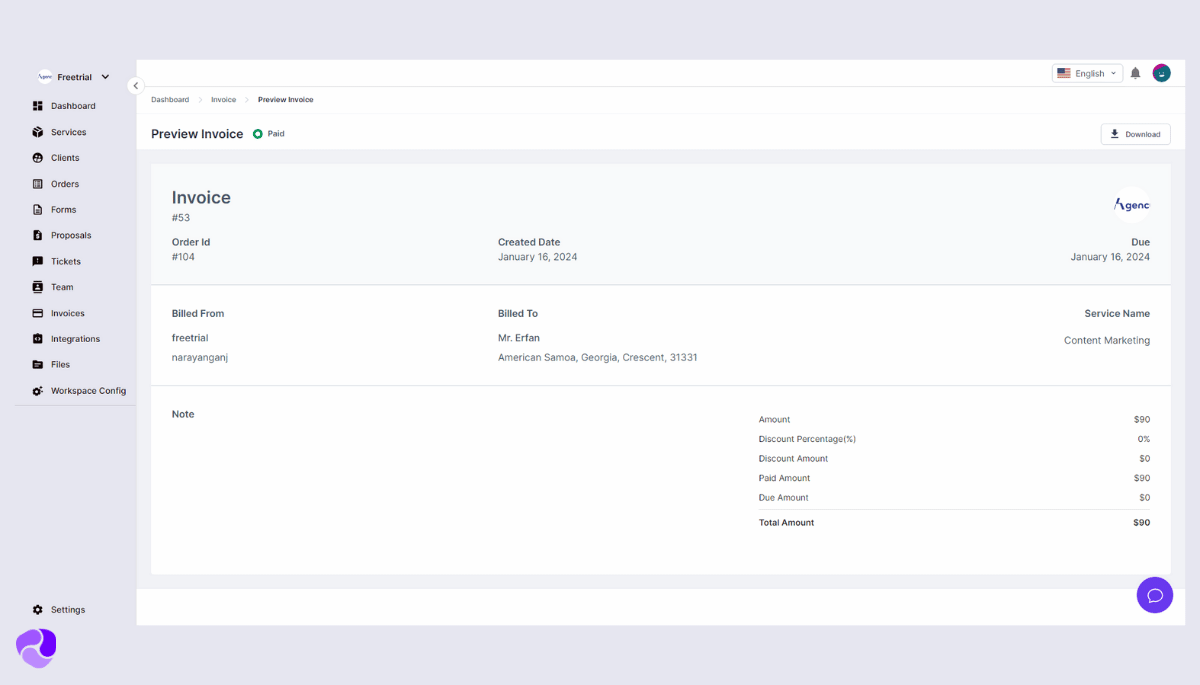Click the Orders sidebar icon
The height and width of the screenshot is (685, 1200).
(x=37, y=183)
